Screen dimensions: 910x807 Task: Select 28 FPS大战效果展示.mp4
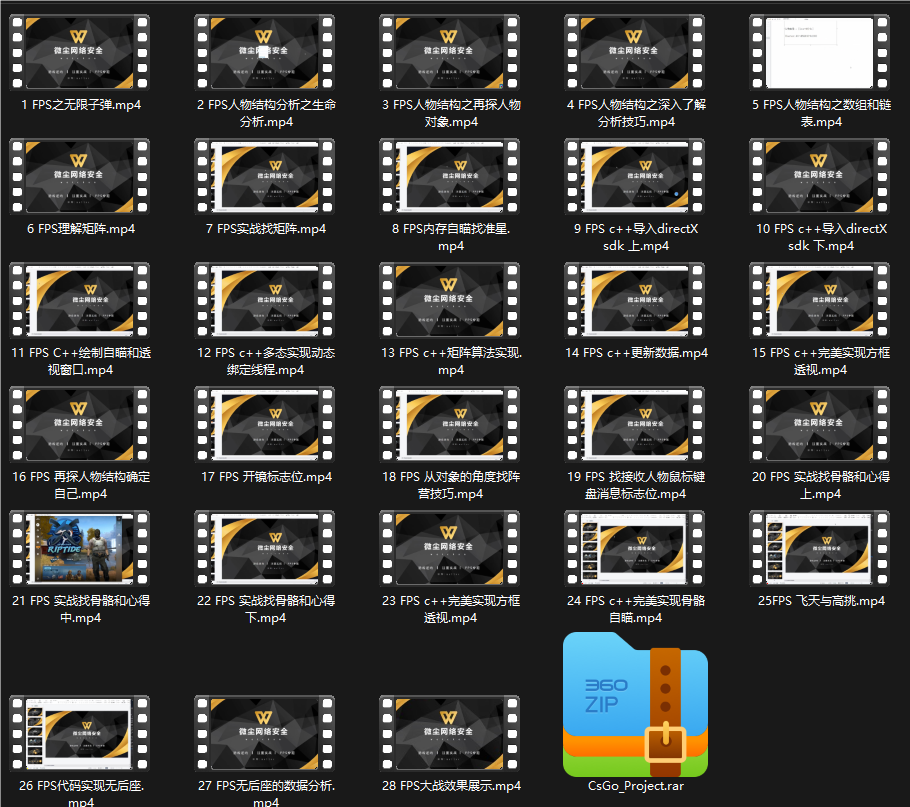click(449, 734)
